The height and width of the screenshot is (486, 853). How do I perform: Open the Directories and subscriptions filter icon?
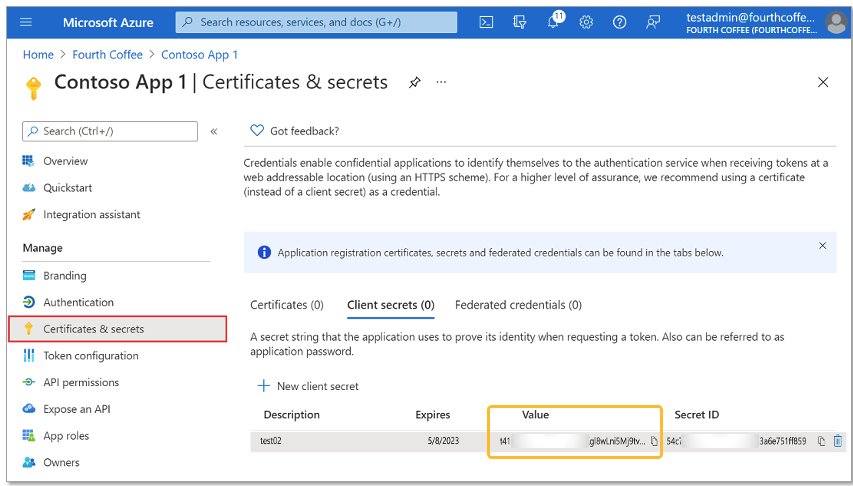[x=520, y=22]
